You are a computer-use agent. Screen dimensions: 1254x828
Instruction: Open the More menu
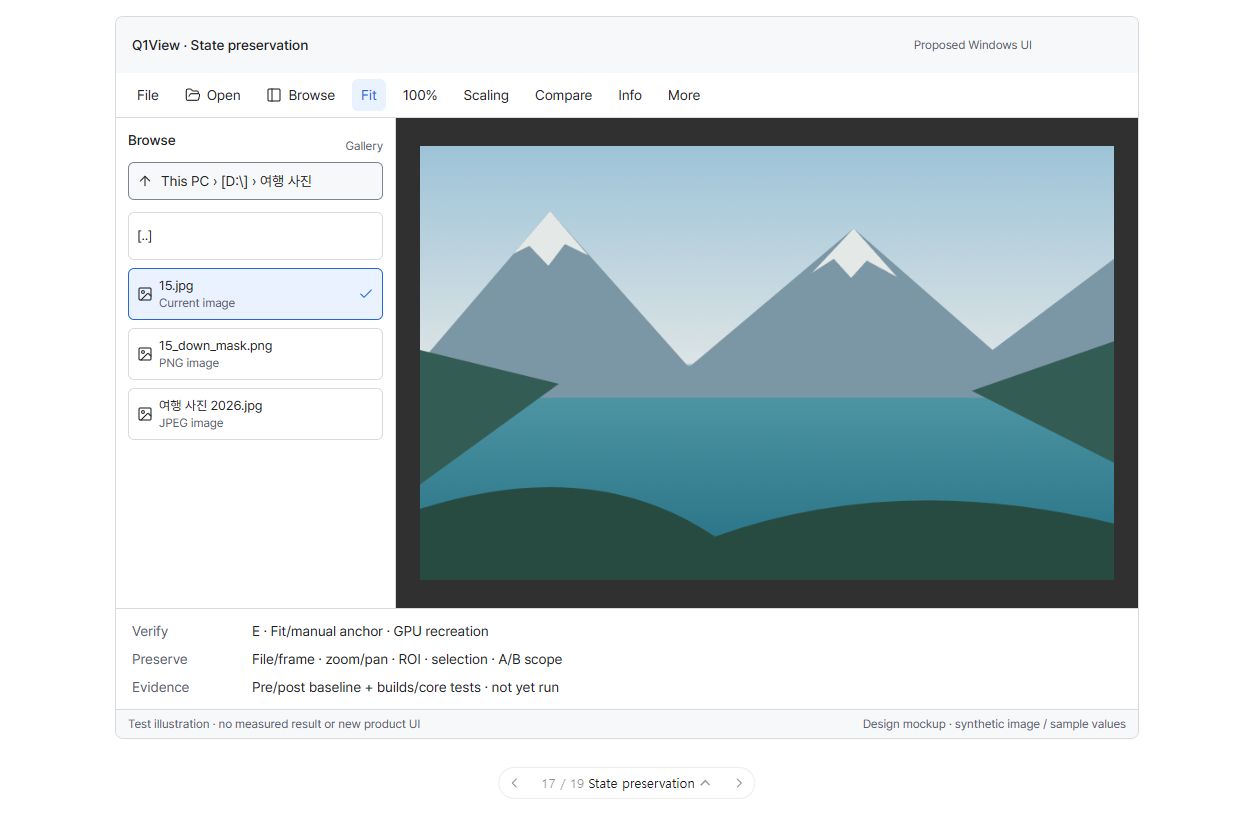(x=684, y=95)
